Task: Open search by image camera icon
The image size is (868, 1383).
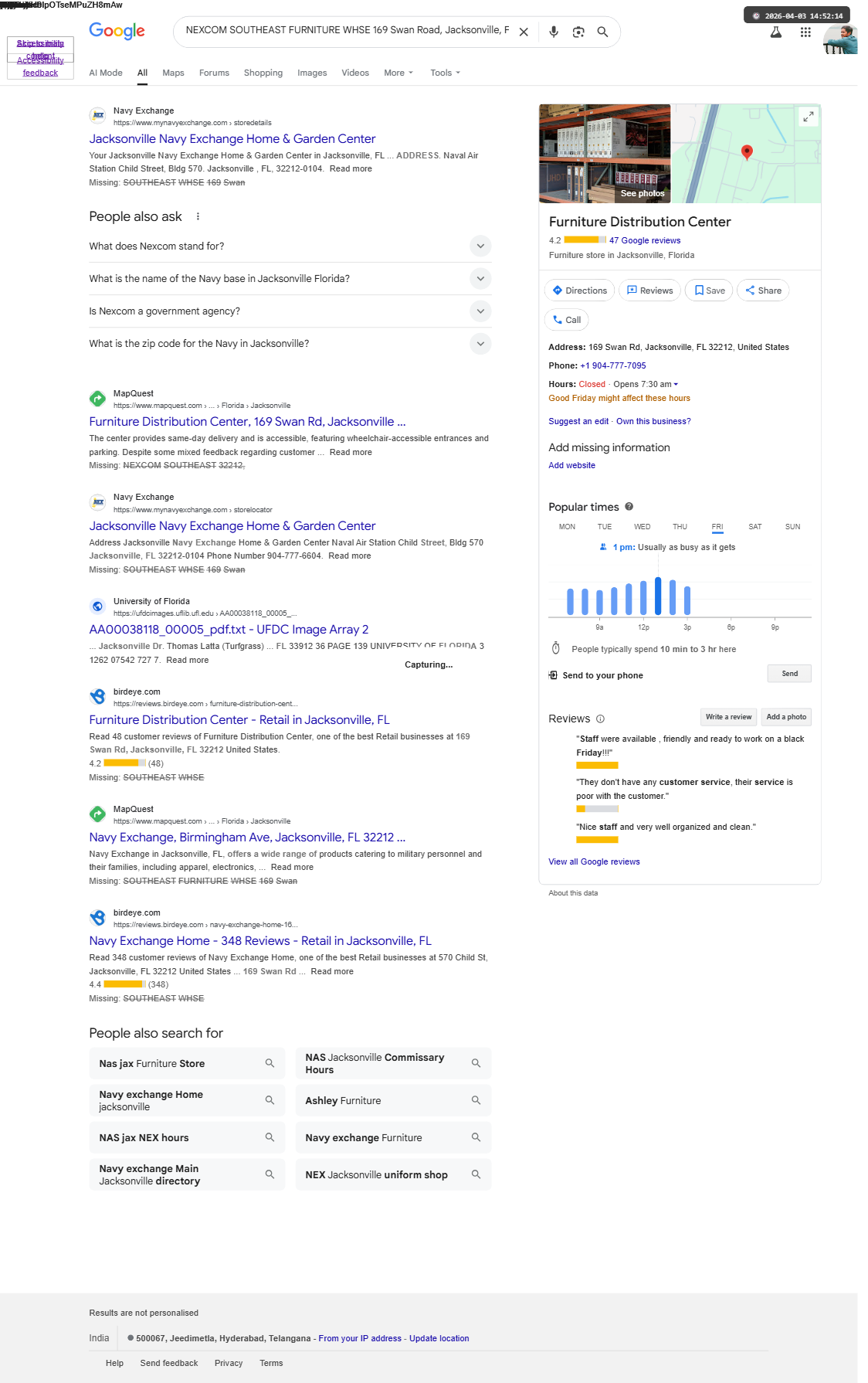Action: coord(578,32)
